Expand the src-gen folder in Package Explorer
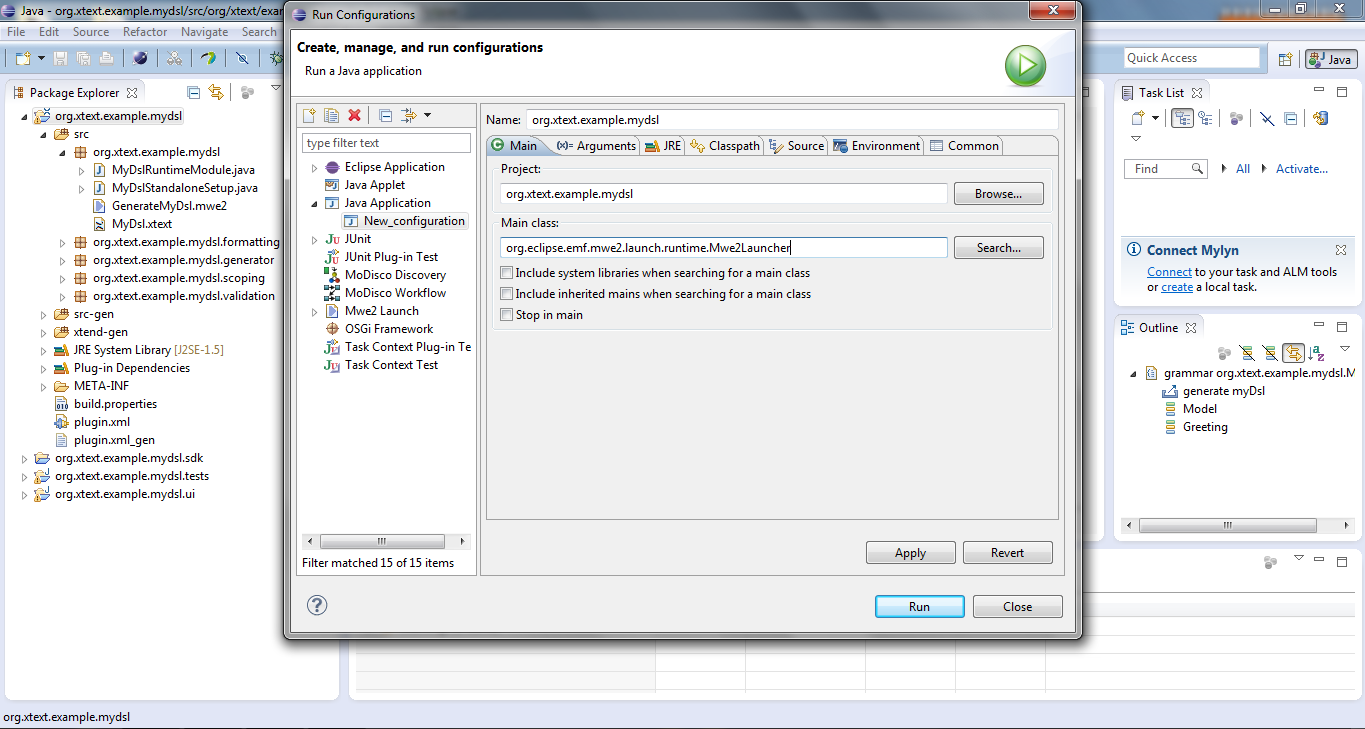 (43, 314)
